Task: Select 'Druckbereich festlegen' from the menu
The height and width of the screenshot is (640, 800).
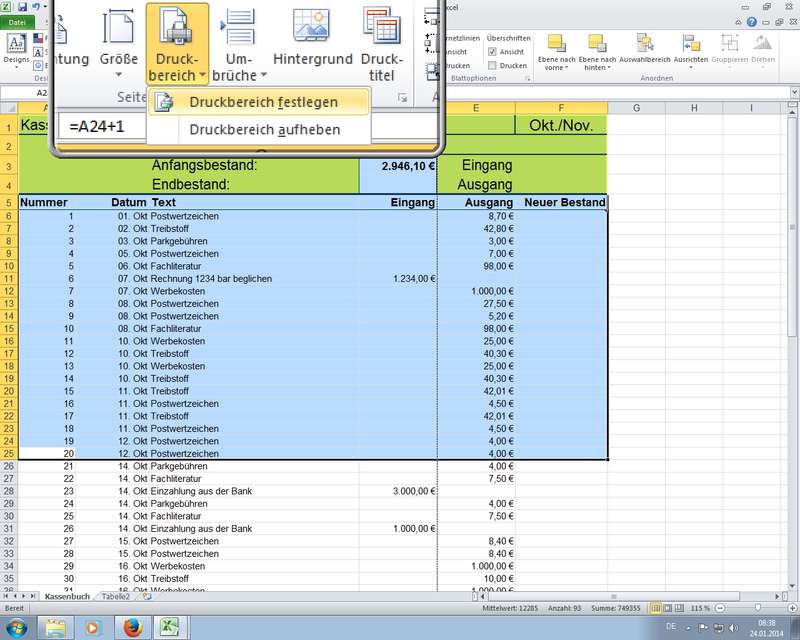Action: click(x=262, y=102)
